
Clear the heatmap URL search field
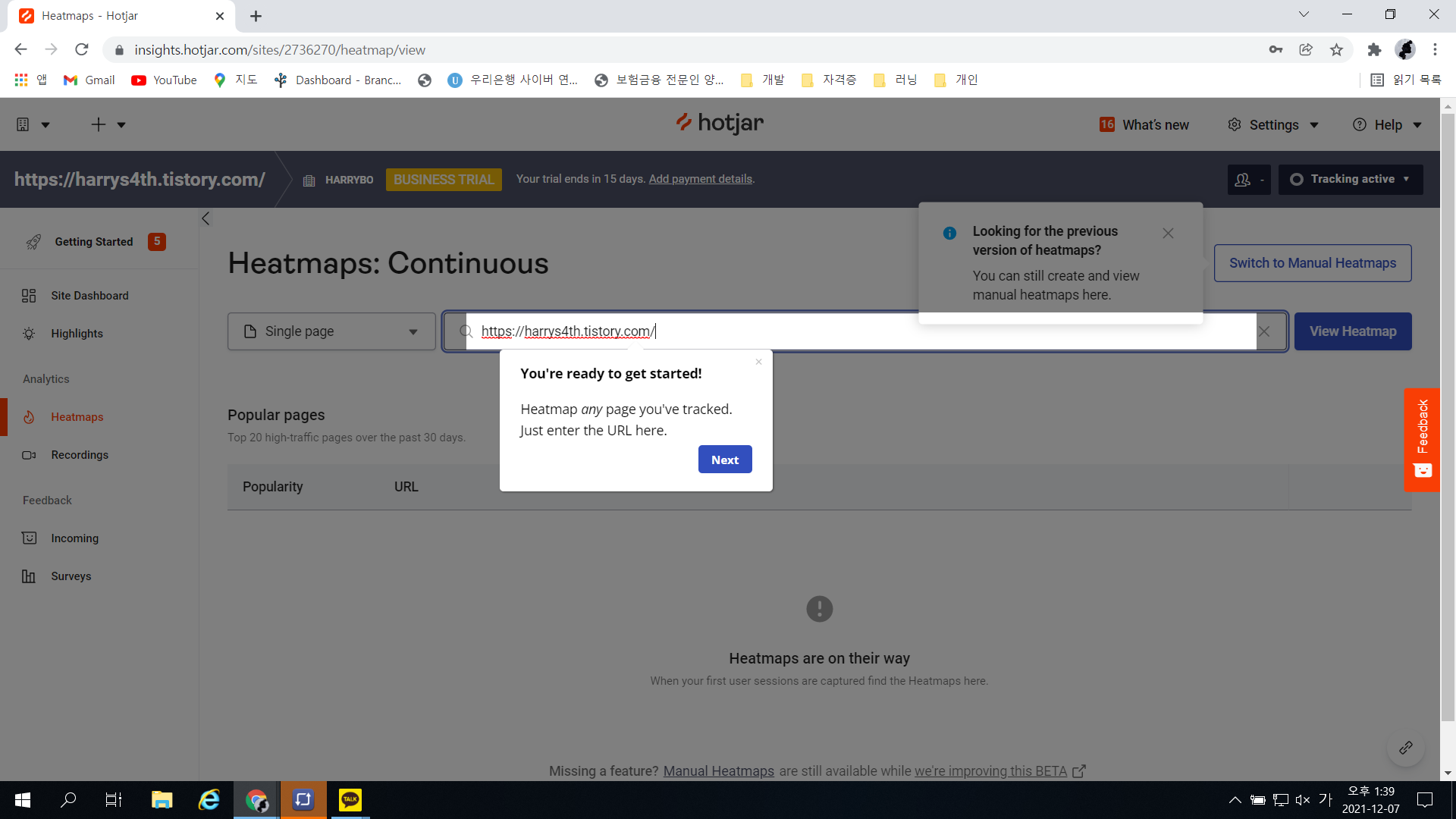1264,331
